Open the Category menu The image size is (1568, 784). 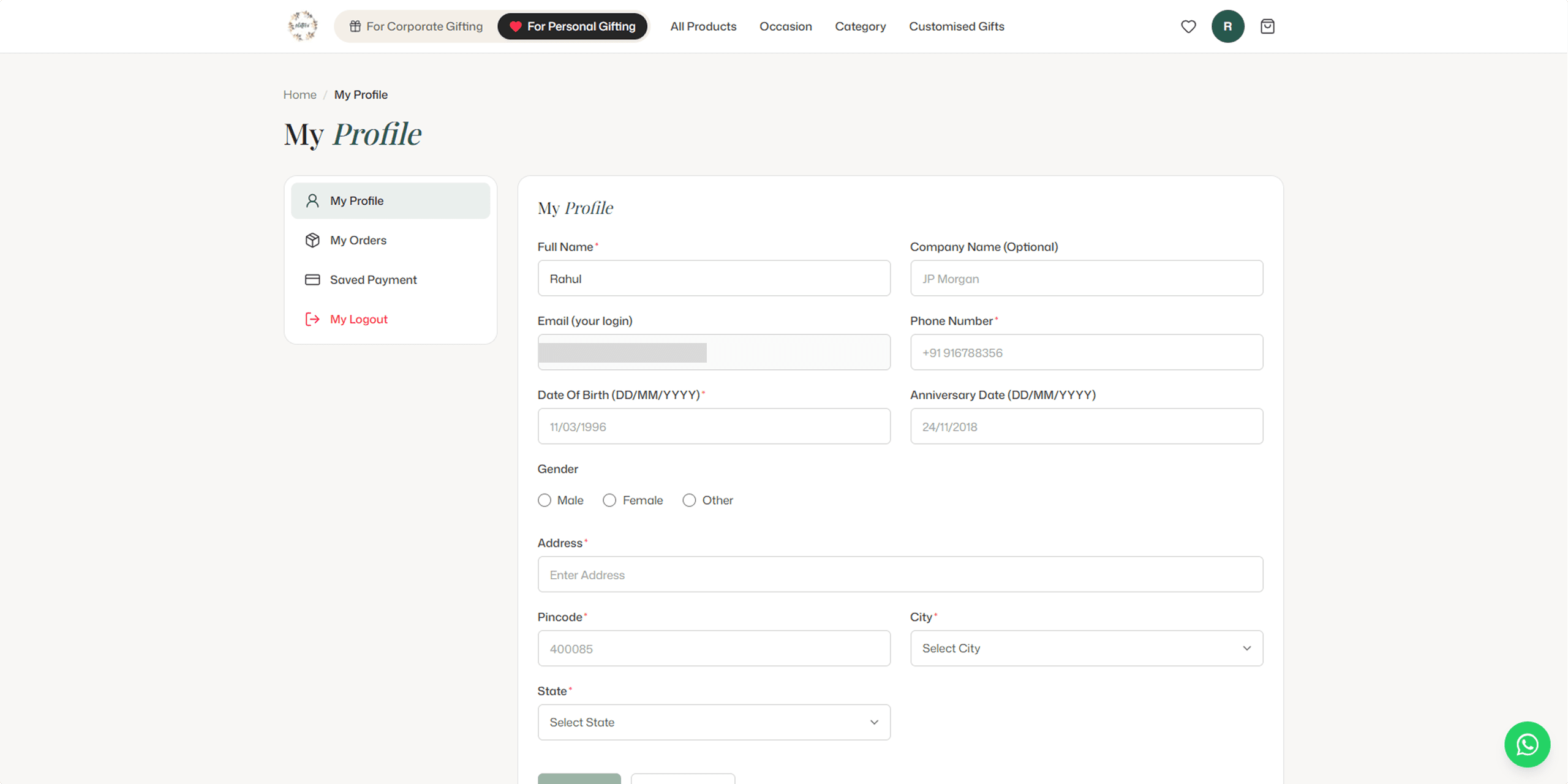(x=861, y=26)
